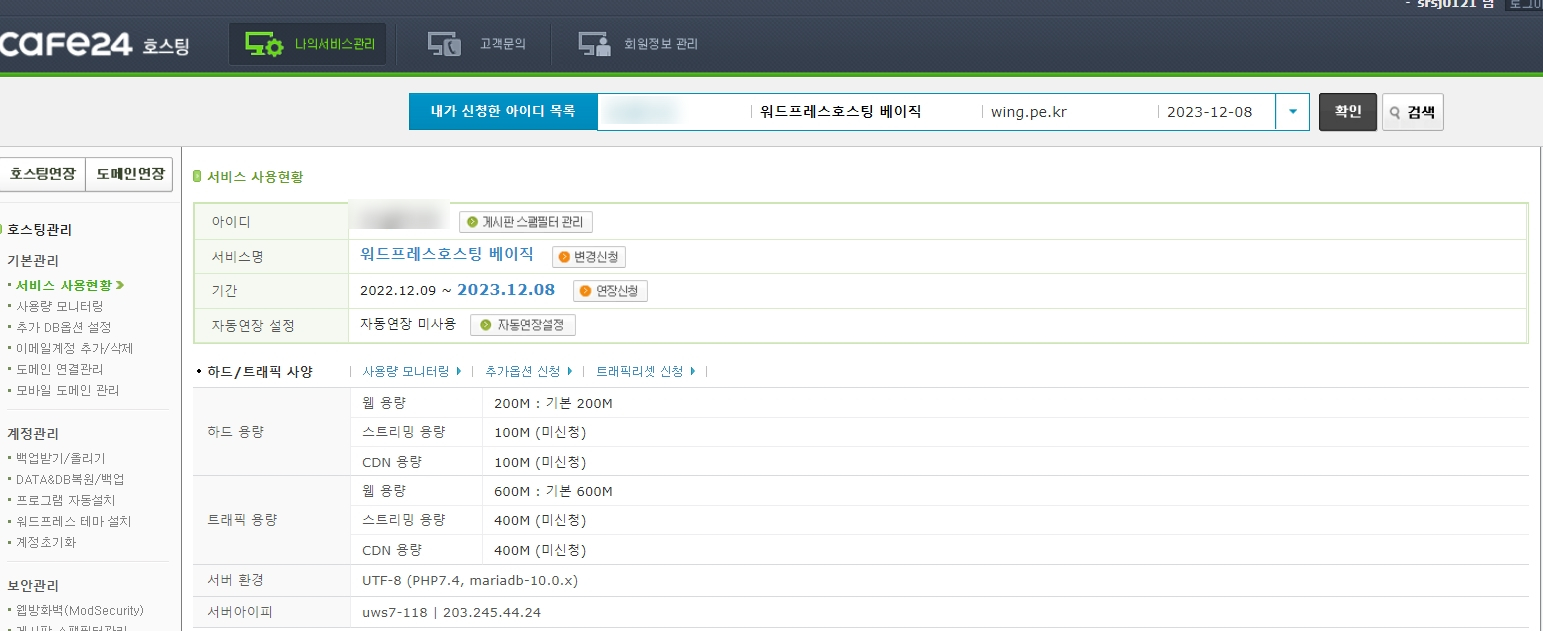Select 사용량 모니터링 in sidebar
Screen dimensions: 1543x631
click(x=59, y=306)
